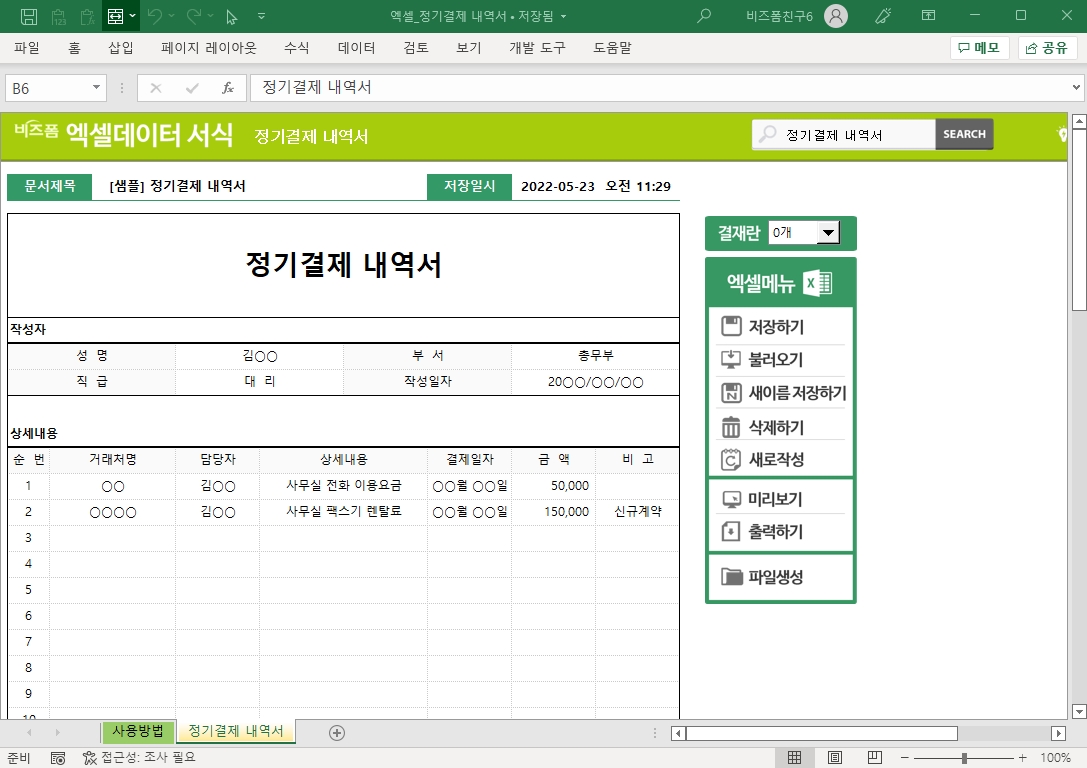Screen dimensions: 1087x768
Task: Click the 파일생성 folder icon
Action: coord(731,576)
